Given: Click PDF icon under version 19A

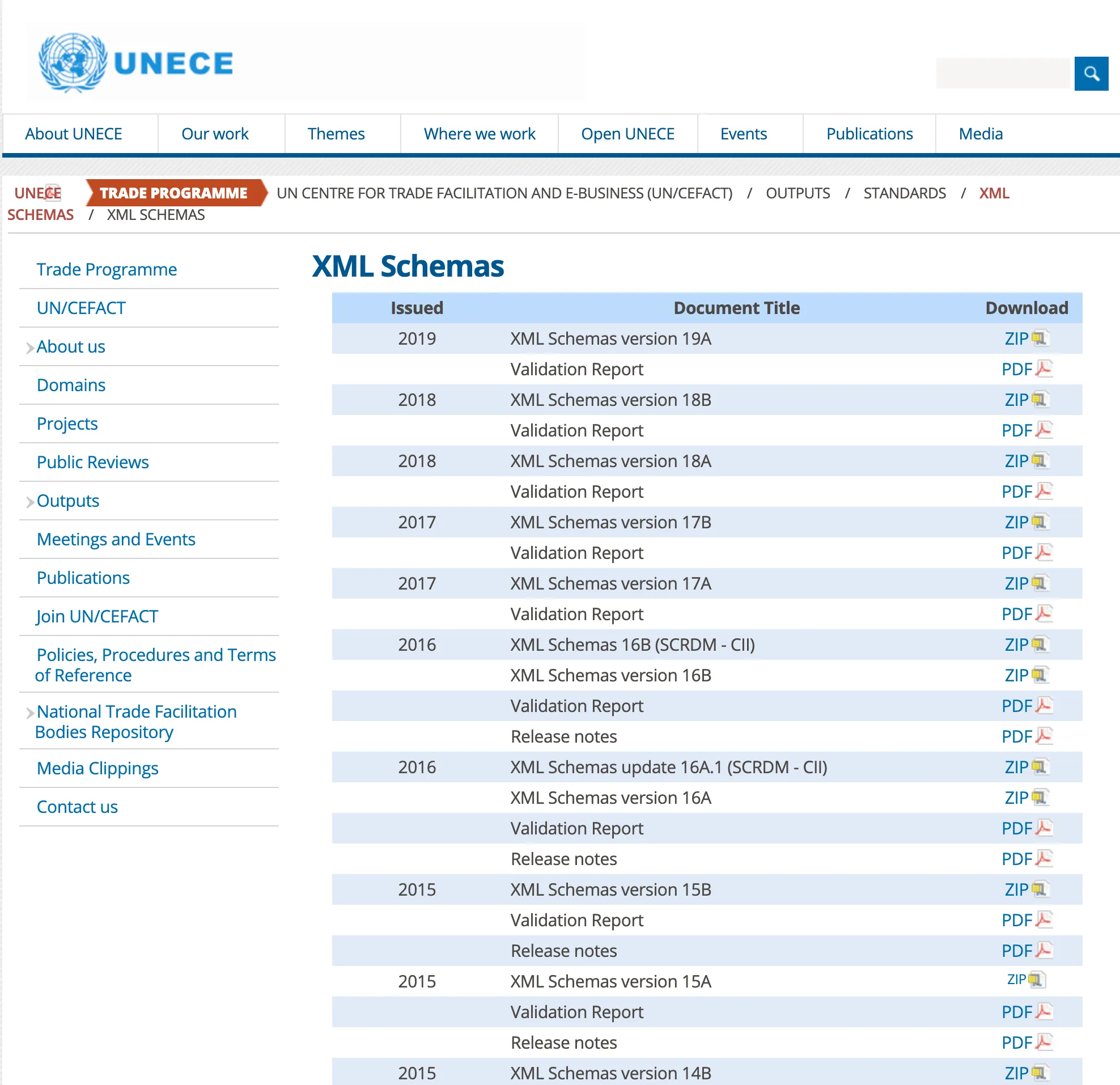Looking at the screenshot, I should pos(1043,369).
